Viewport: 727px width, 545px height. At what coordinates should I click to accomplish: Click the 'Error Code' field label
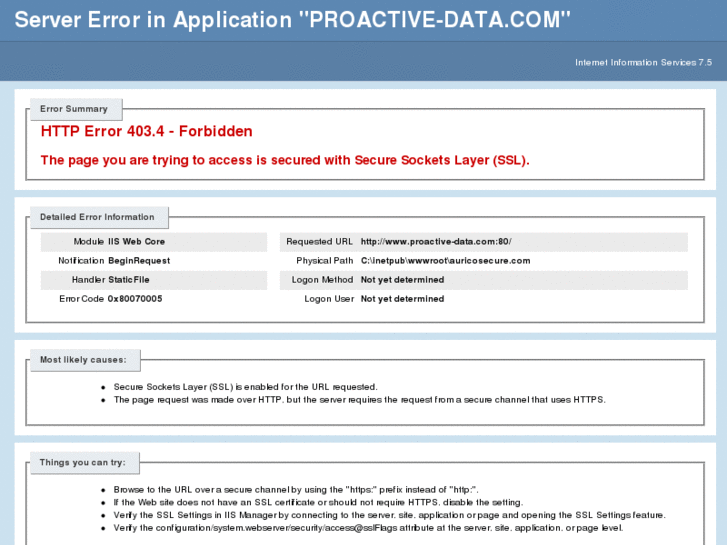(x=81, y=299)
